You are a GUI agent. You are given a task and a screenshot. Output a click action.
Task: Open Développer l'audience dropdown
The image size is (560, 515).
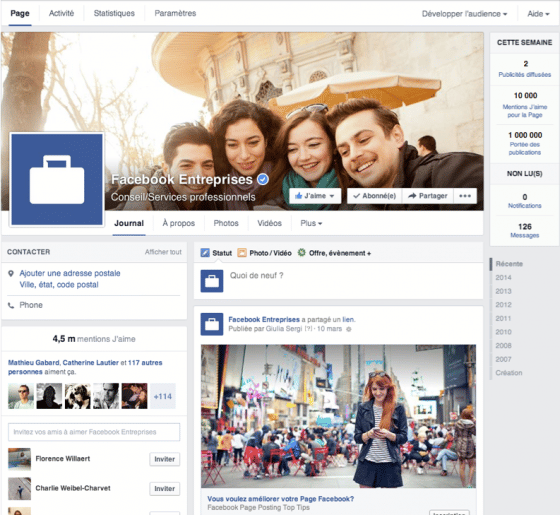464,14
